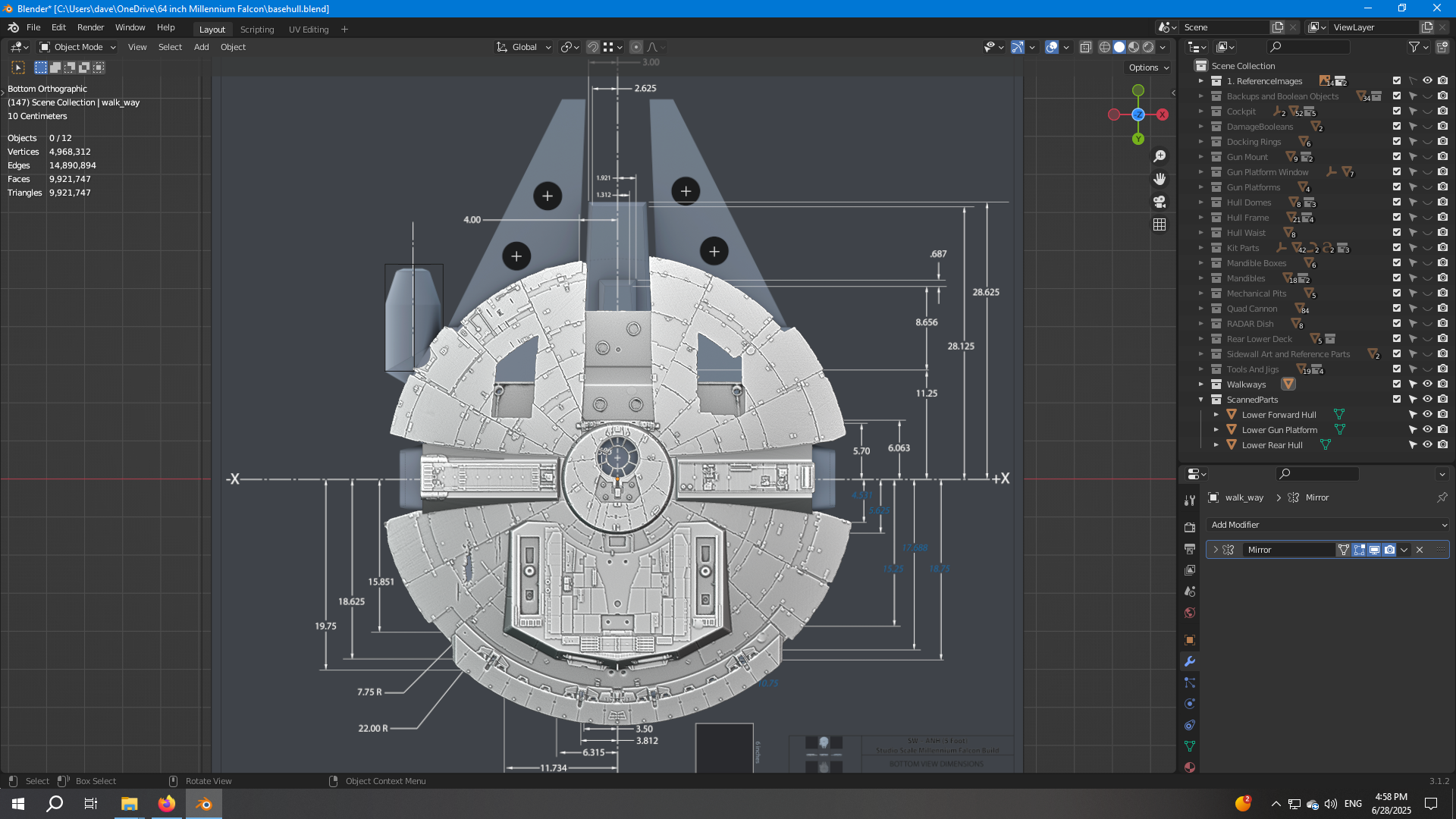Open the Render properties tab

click(1190, 527)
